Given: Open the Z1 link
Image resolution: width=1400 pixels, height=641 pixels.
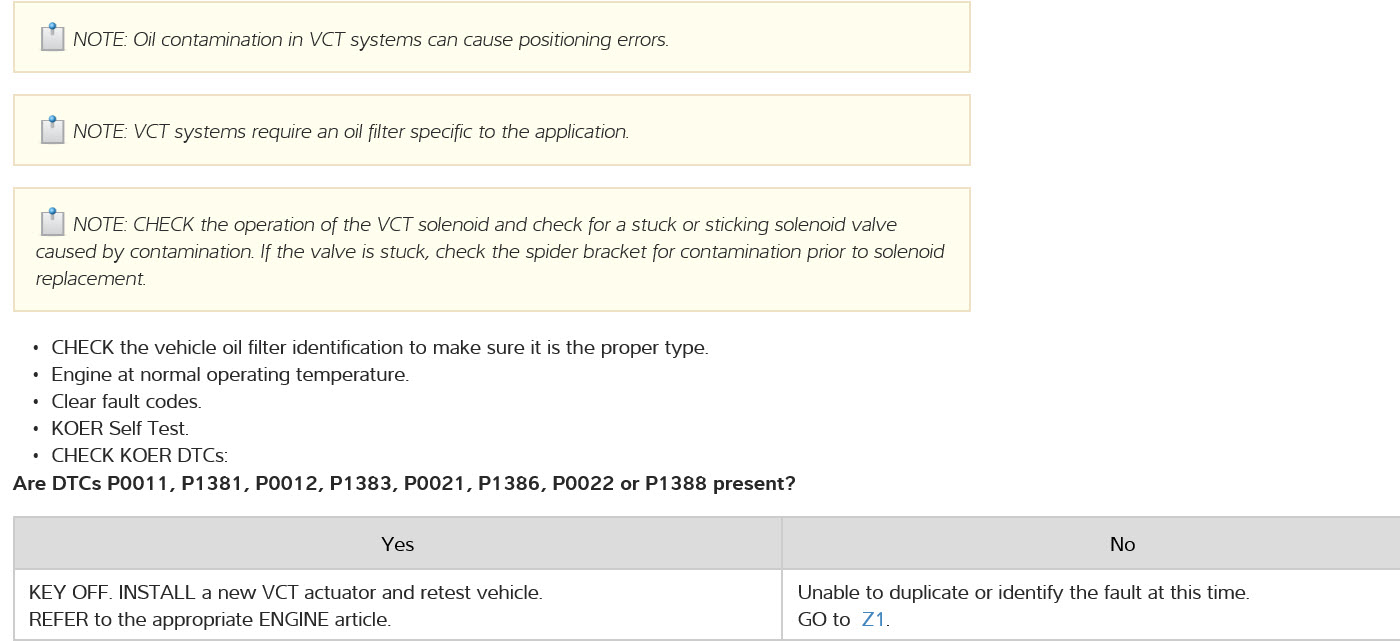Looking at the screenshot, I should click(873, 619).
